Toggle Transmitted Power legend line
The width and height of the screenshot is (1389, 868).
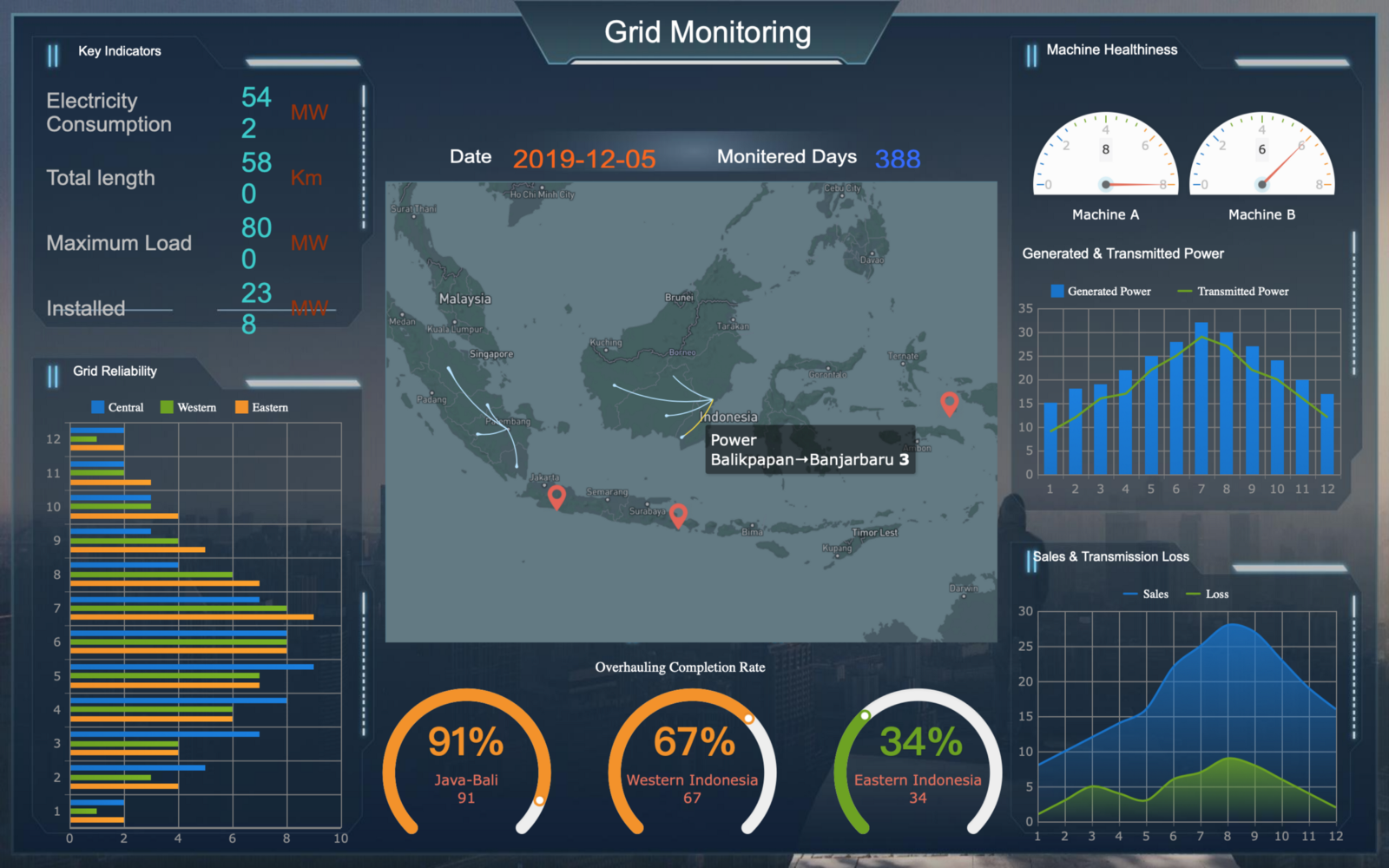(x=1233, y=292)
